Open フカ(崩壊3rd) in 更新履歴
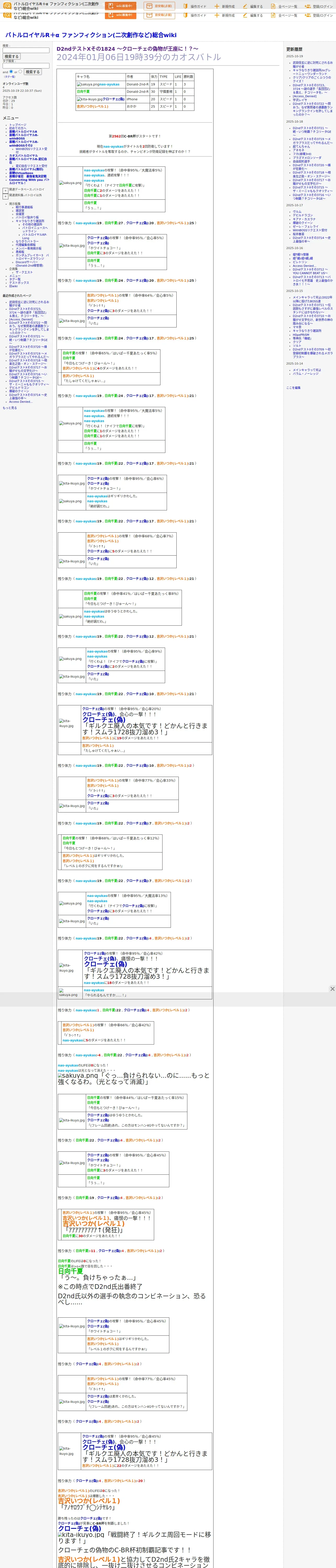The image size is (336, 1568). 302,154
